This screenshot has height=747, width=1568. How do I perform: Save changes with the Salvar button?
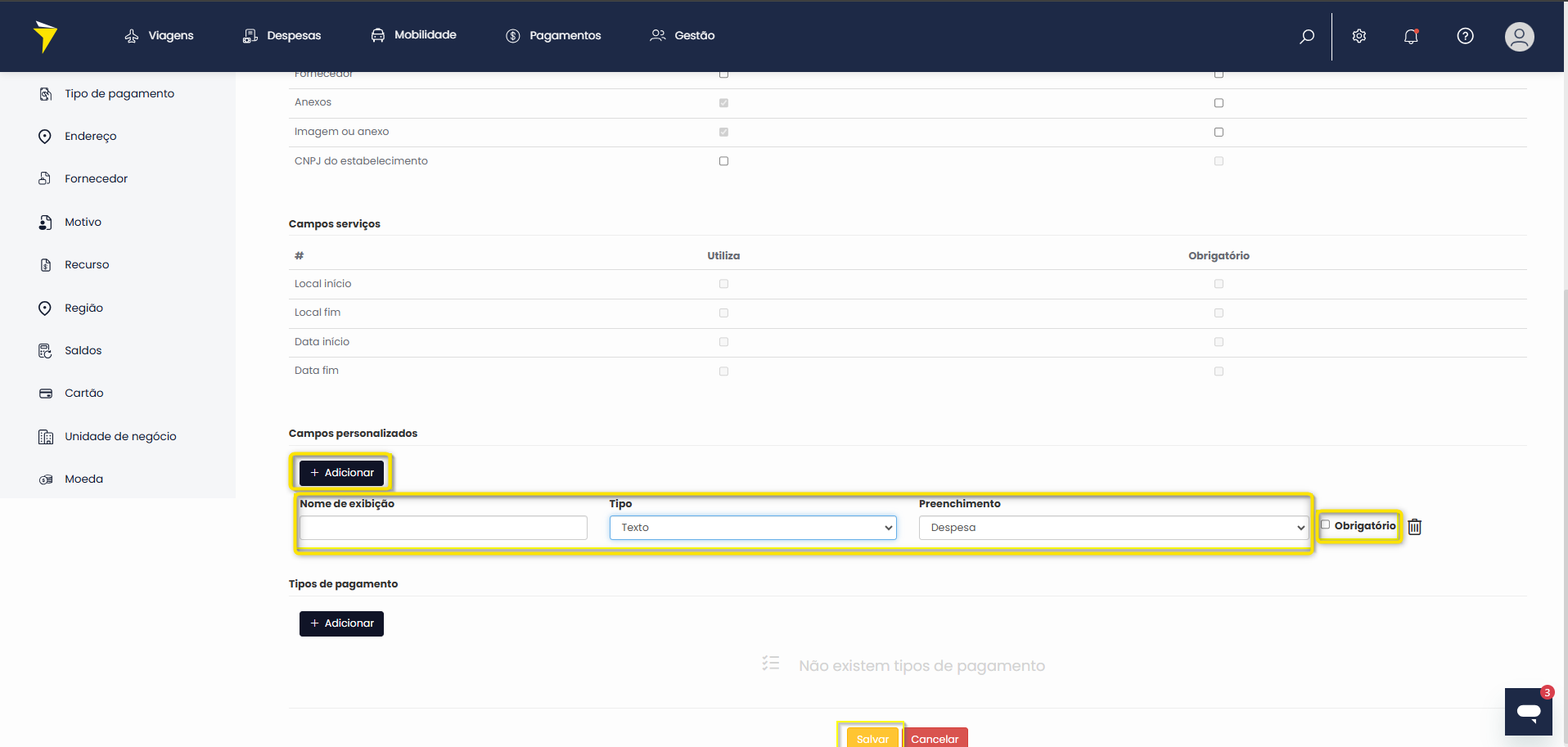[x=872, y=738]
